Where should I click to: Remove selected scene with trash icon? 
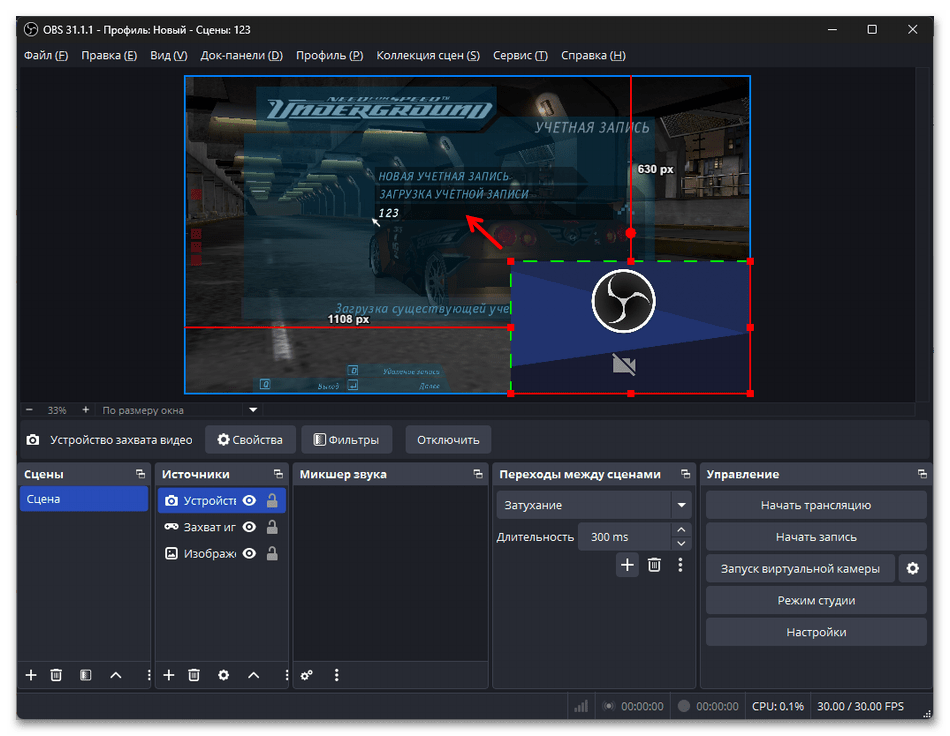point(56,675)
